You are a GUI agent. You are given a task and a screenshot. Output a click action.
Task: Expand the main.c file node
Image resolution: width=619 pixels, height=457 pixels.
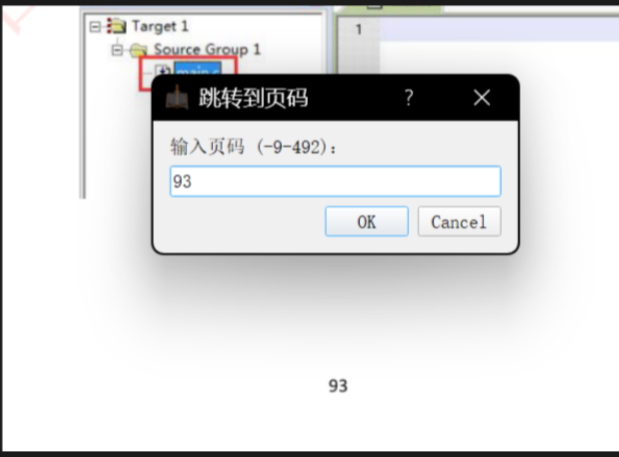[x=162, y=70]
